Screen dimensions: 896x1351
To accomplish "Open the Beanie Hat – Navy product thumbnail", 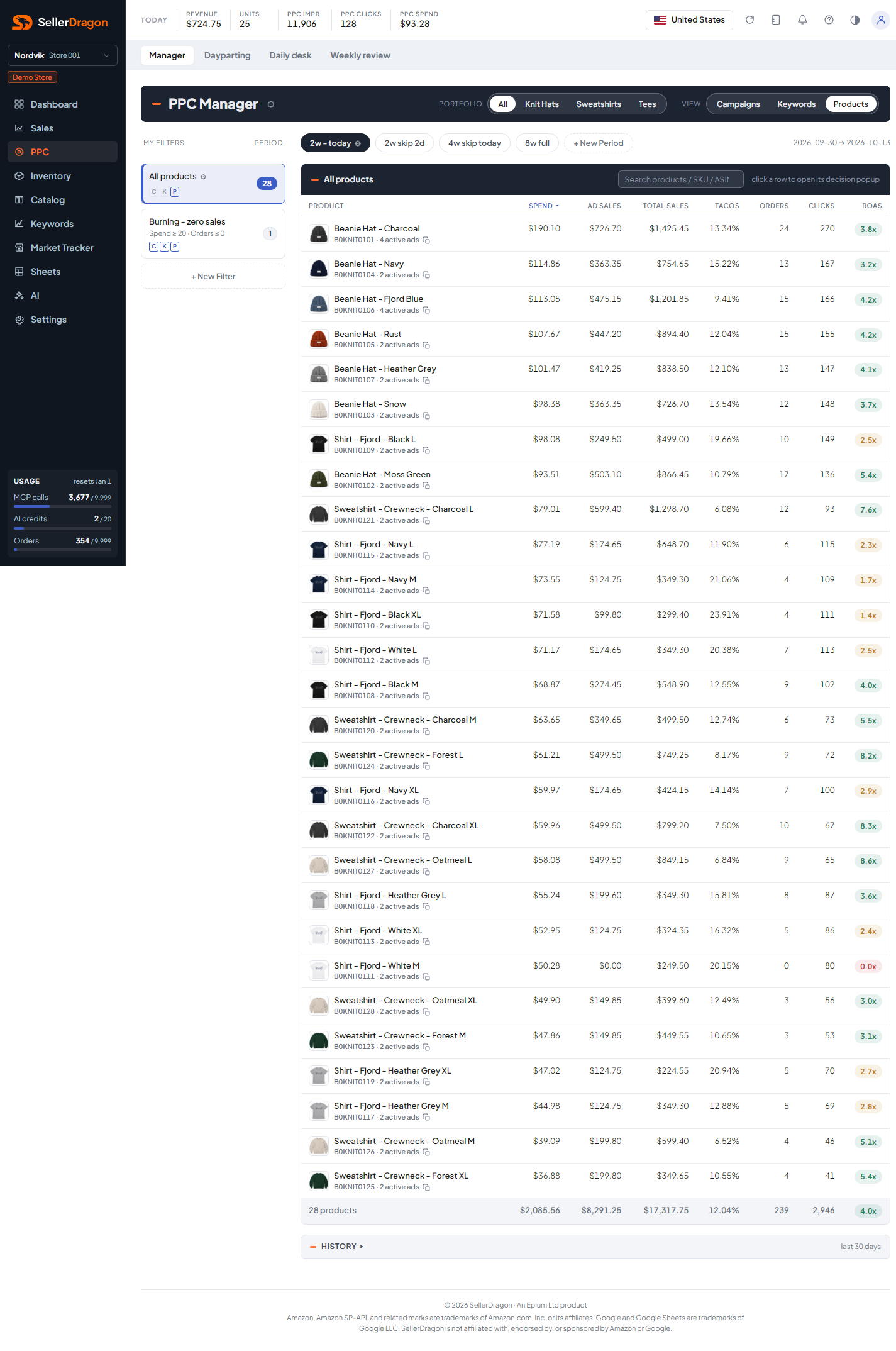I will tap(319, 269).
